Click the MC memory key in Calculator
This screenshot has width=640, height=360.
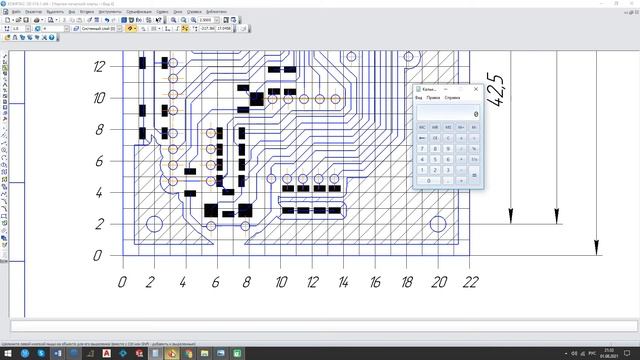tap(422, 127)
